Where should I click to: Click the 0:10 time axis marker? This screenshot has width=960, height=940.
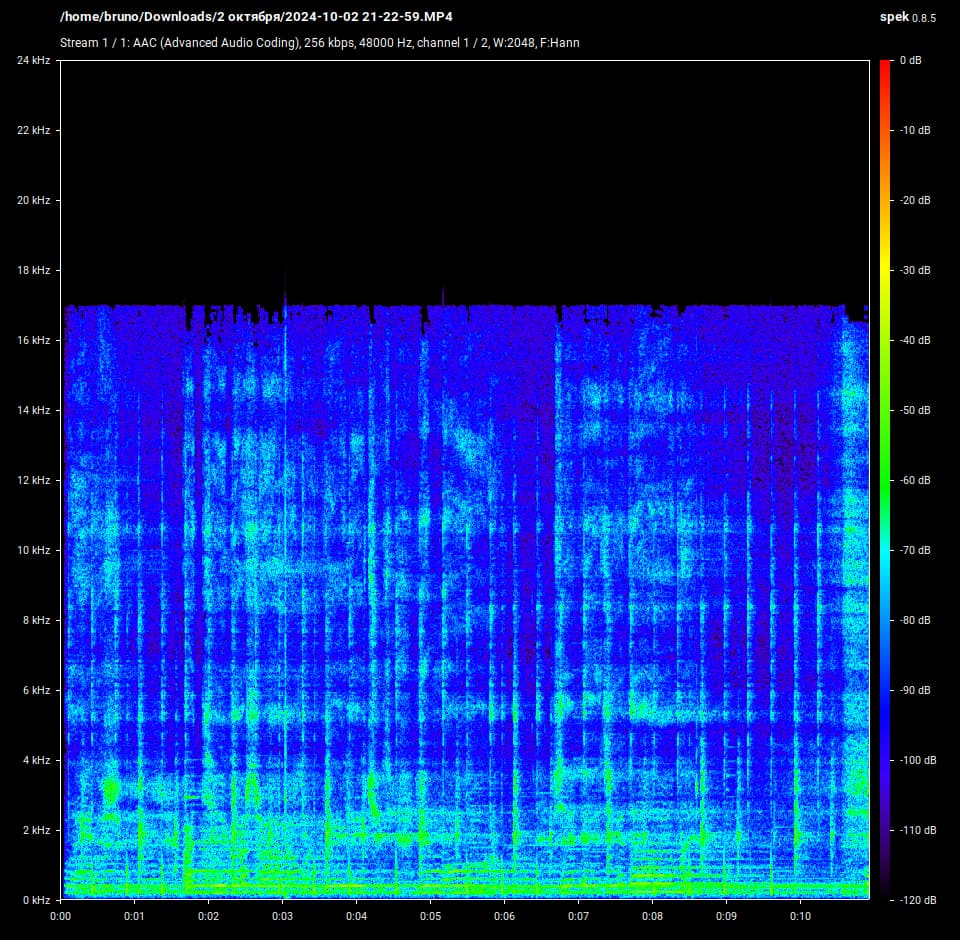click(800, 915)
